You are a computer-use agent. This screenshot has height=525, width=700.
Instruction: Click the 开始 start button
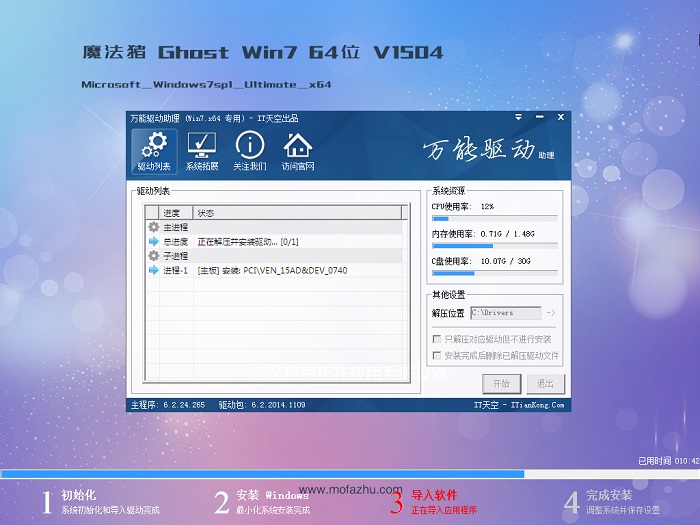coord(501,383)
